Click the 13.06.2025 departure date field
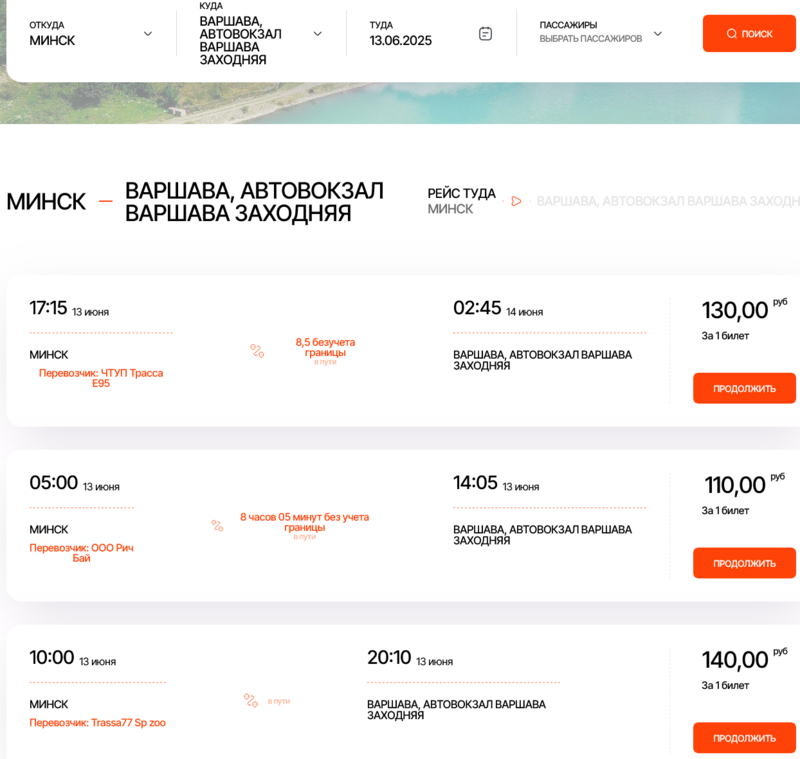 401,40
